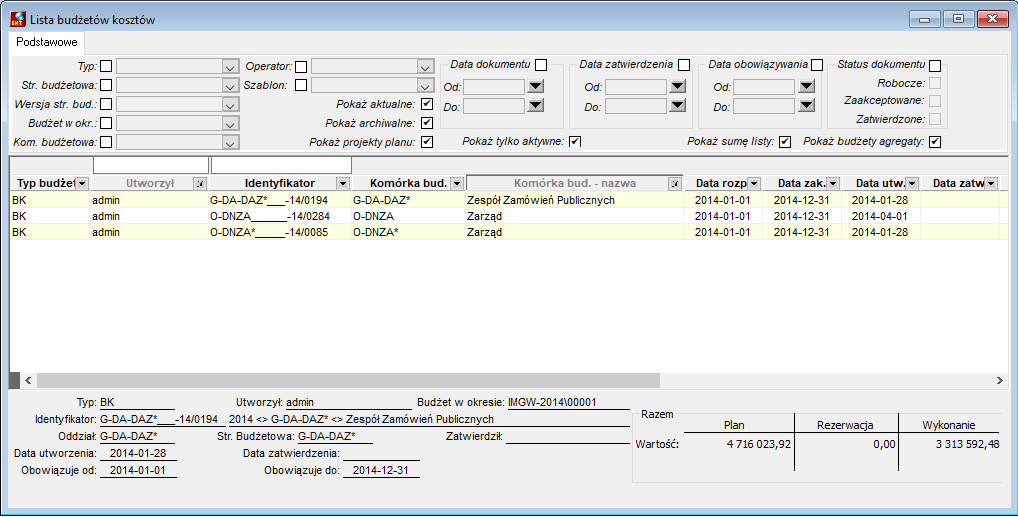This screenshot has width=1018, height=517.
Task: Select row O-DNZA______-14/0284
Action: [x=509, y=216]
